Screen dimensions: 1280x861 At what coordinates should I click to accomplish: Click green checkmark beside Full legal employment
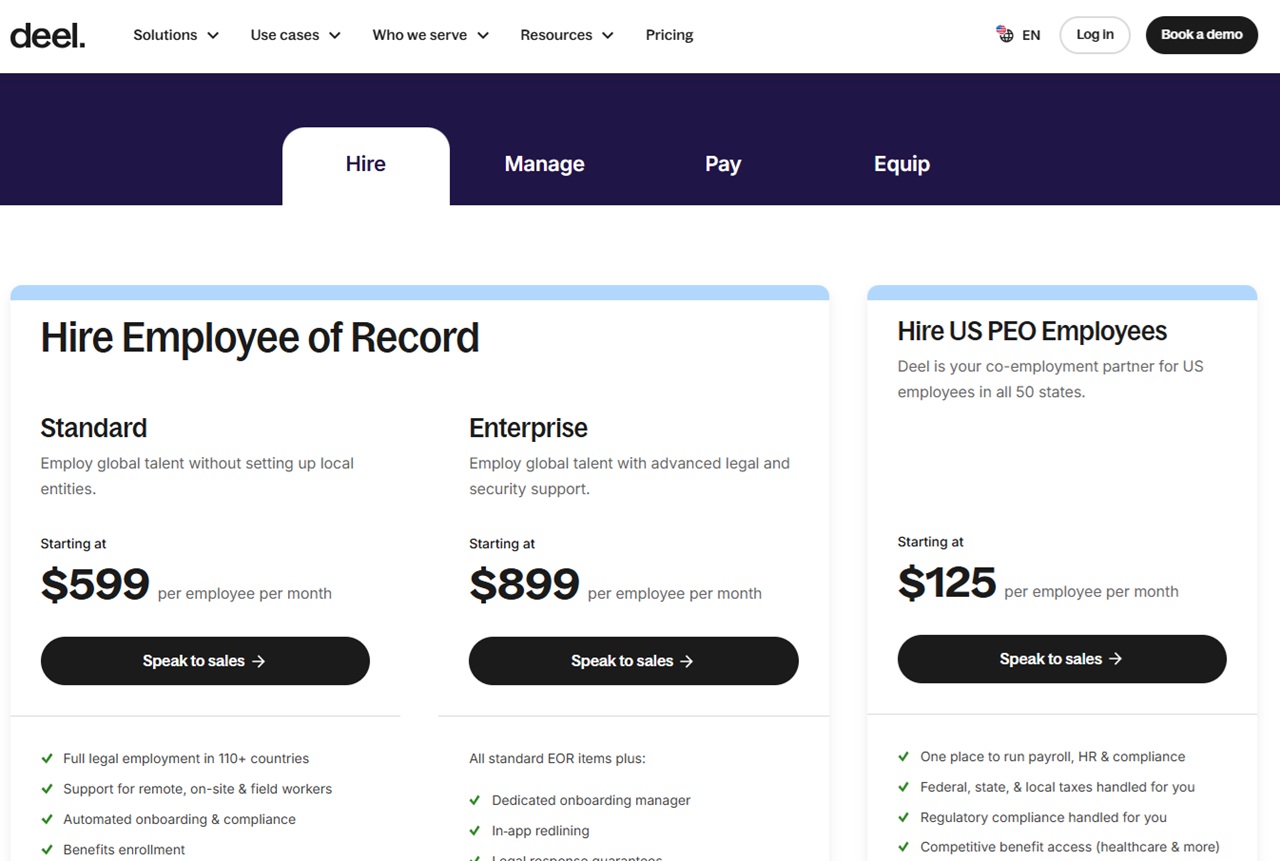click(x=47, y=758)
